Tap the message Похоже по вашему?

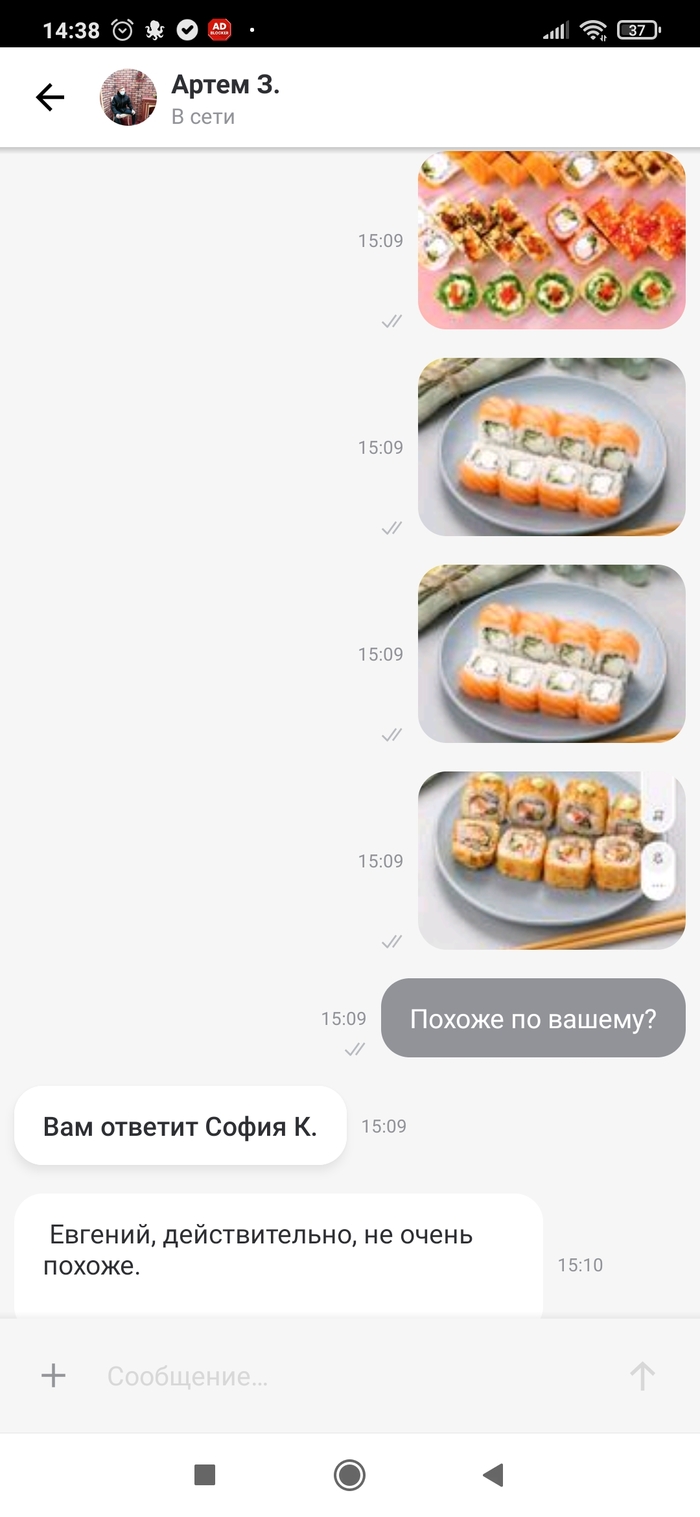533,1018
